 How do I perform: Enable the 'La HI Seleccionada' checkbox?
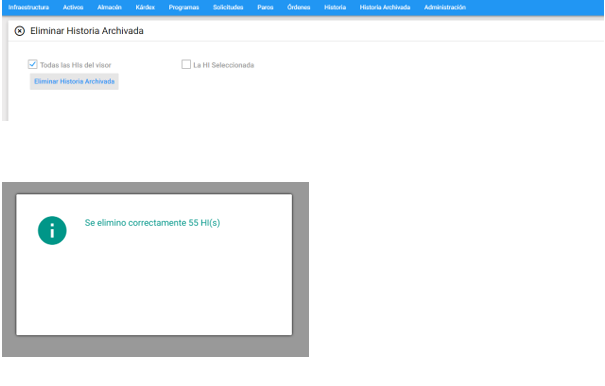[x=186, y=64]
